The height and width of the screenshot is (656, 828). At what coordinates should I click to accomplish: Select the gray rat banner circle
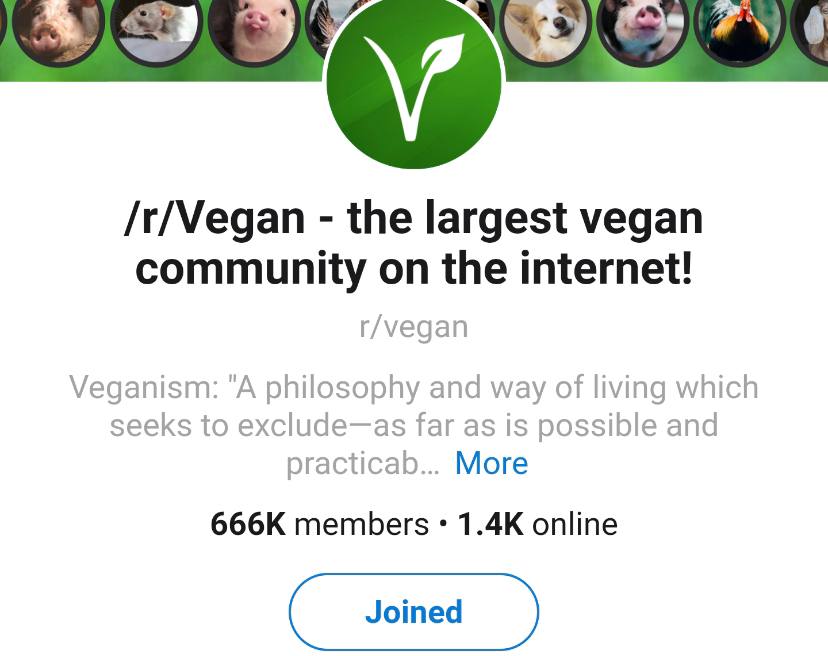pyautogui.click(x=157, y=27)
